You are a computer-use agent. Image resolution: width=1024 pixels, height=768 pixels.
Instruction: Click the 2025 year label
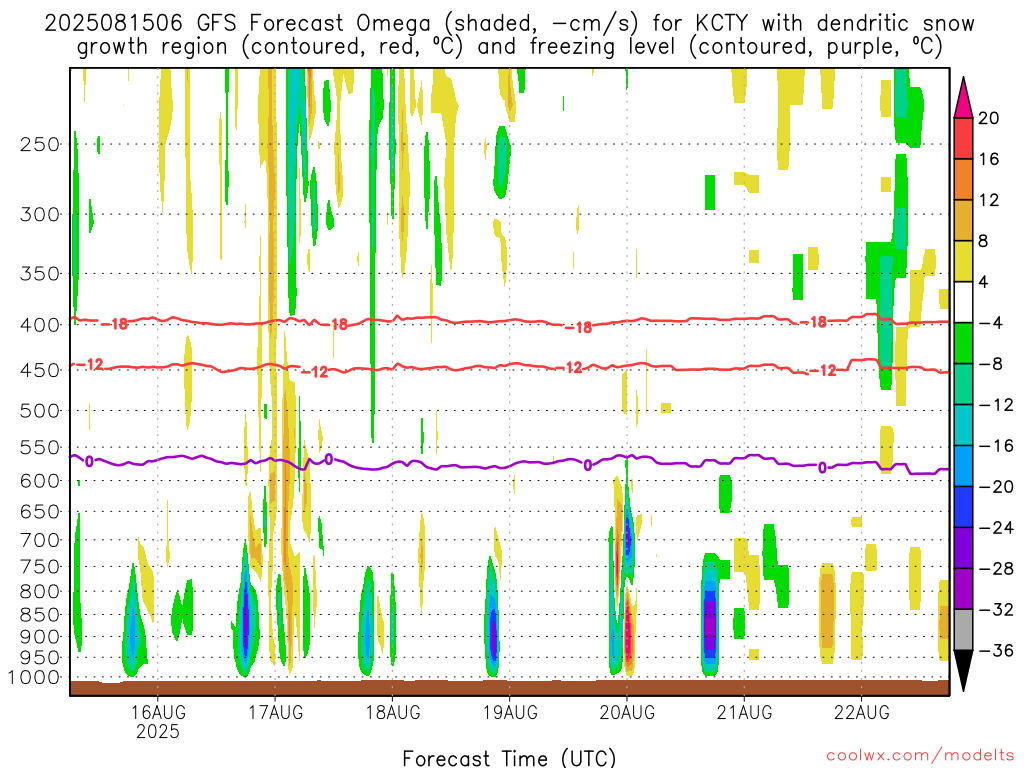click(x=157, y=731)
